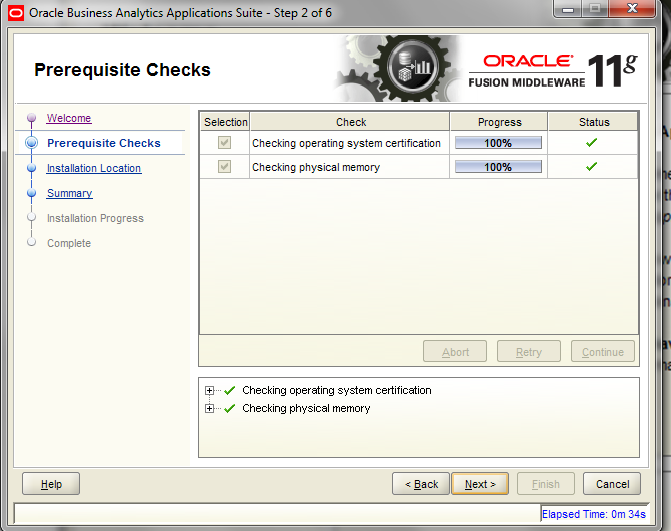Click the status message field at bottom
The image size is (671, 531).
[x=277, y=513]
